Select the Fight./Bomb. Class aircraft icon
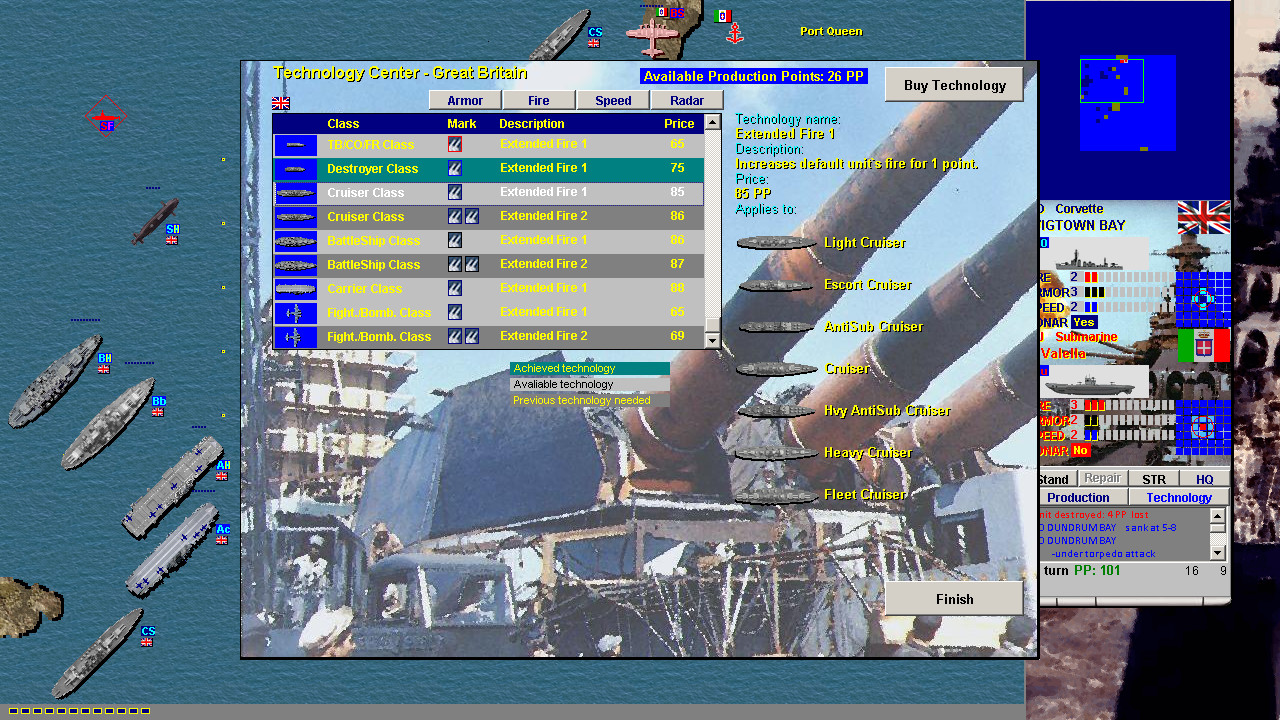1280x720 pixels. 295,312
